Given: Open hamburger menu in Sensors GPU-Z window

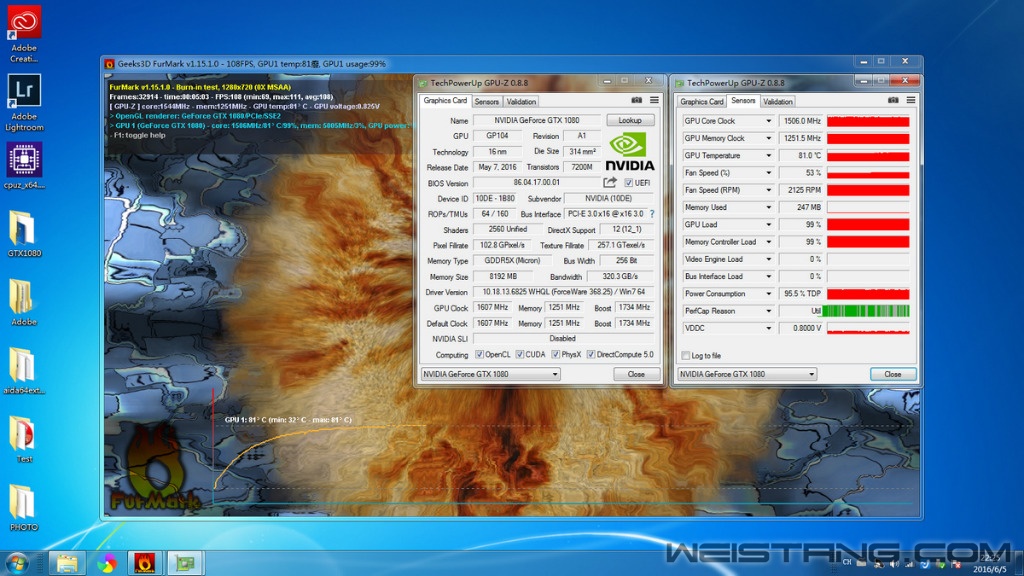Looking at the screenshot, I should point(910,101).
